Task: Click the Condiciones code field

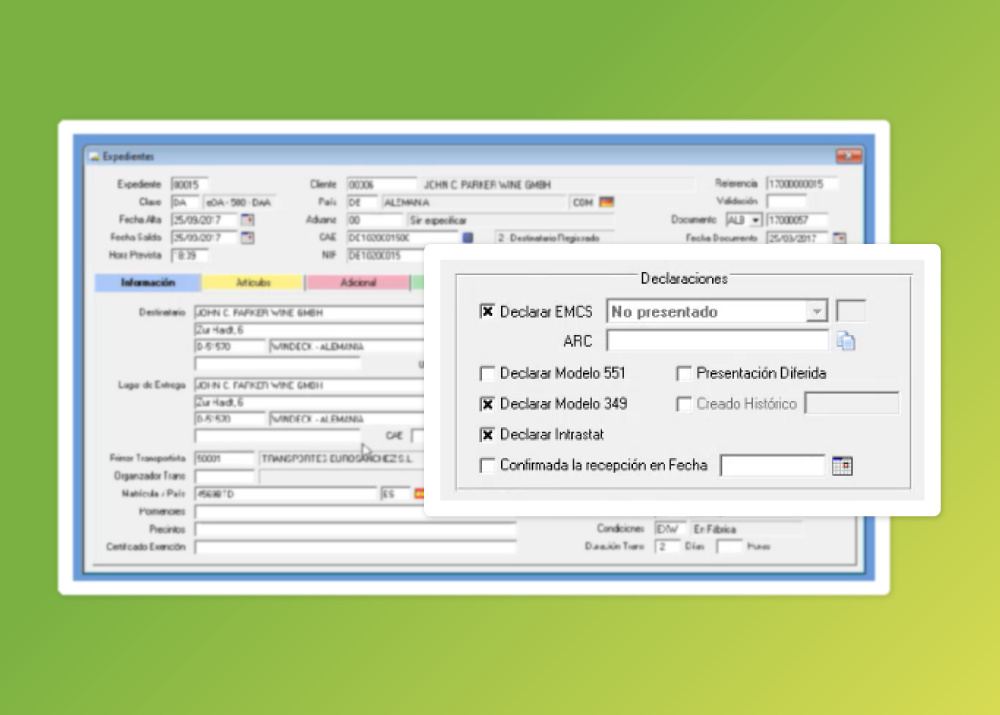Action: (x=670, y=529)
